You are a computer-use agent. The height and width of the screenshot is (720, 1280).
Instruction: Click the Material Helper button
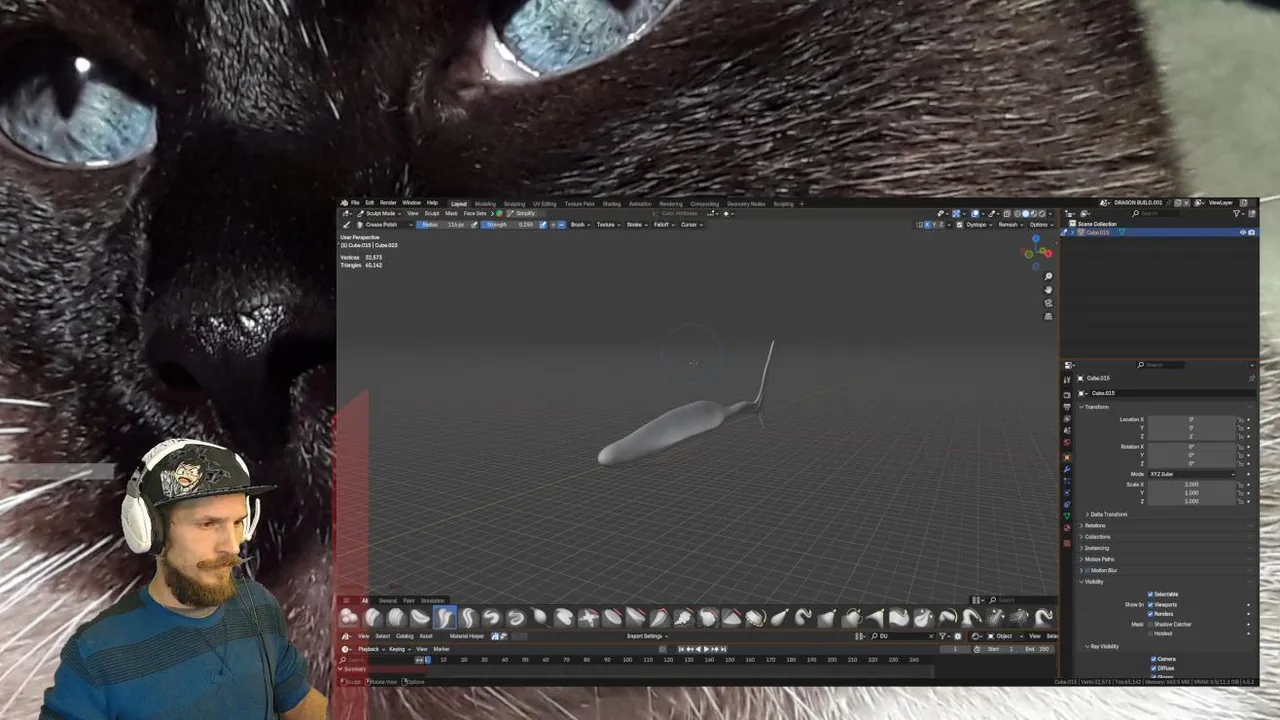[x=467, y=636]
